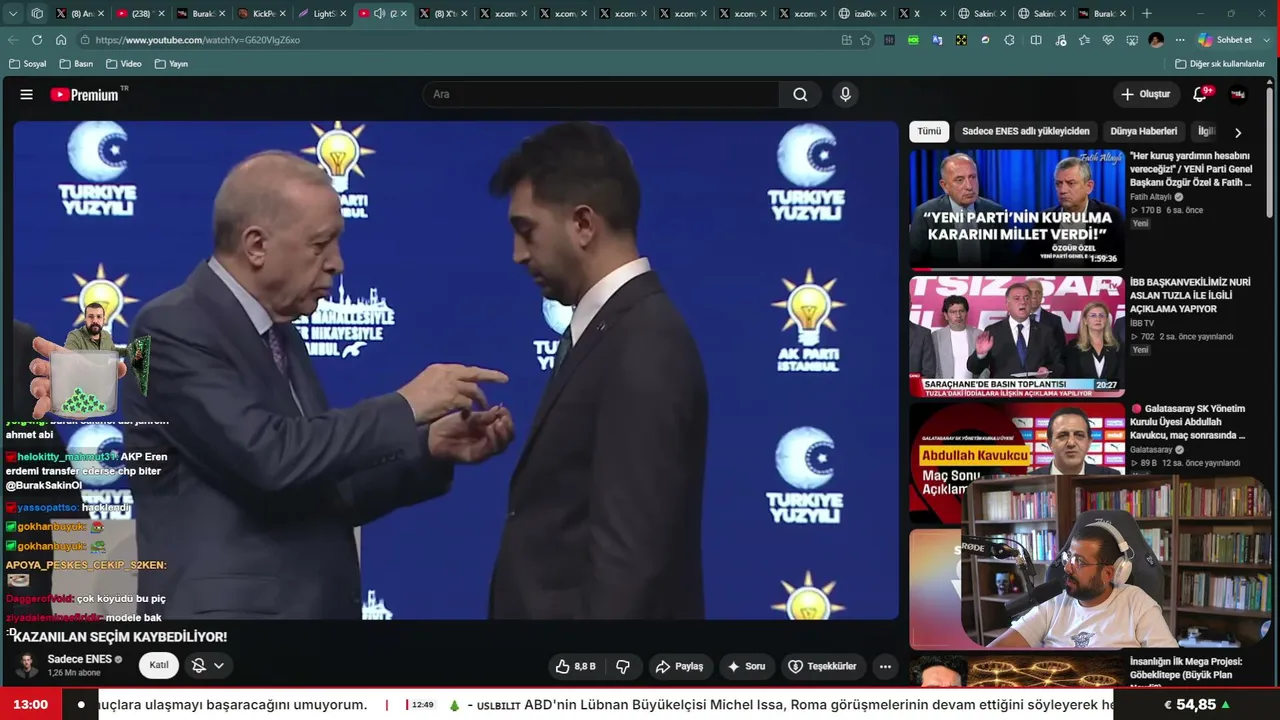Open the YouTube guide hamburger menu
1280x720 pixels.
click(27, 95)
